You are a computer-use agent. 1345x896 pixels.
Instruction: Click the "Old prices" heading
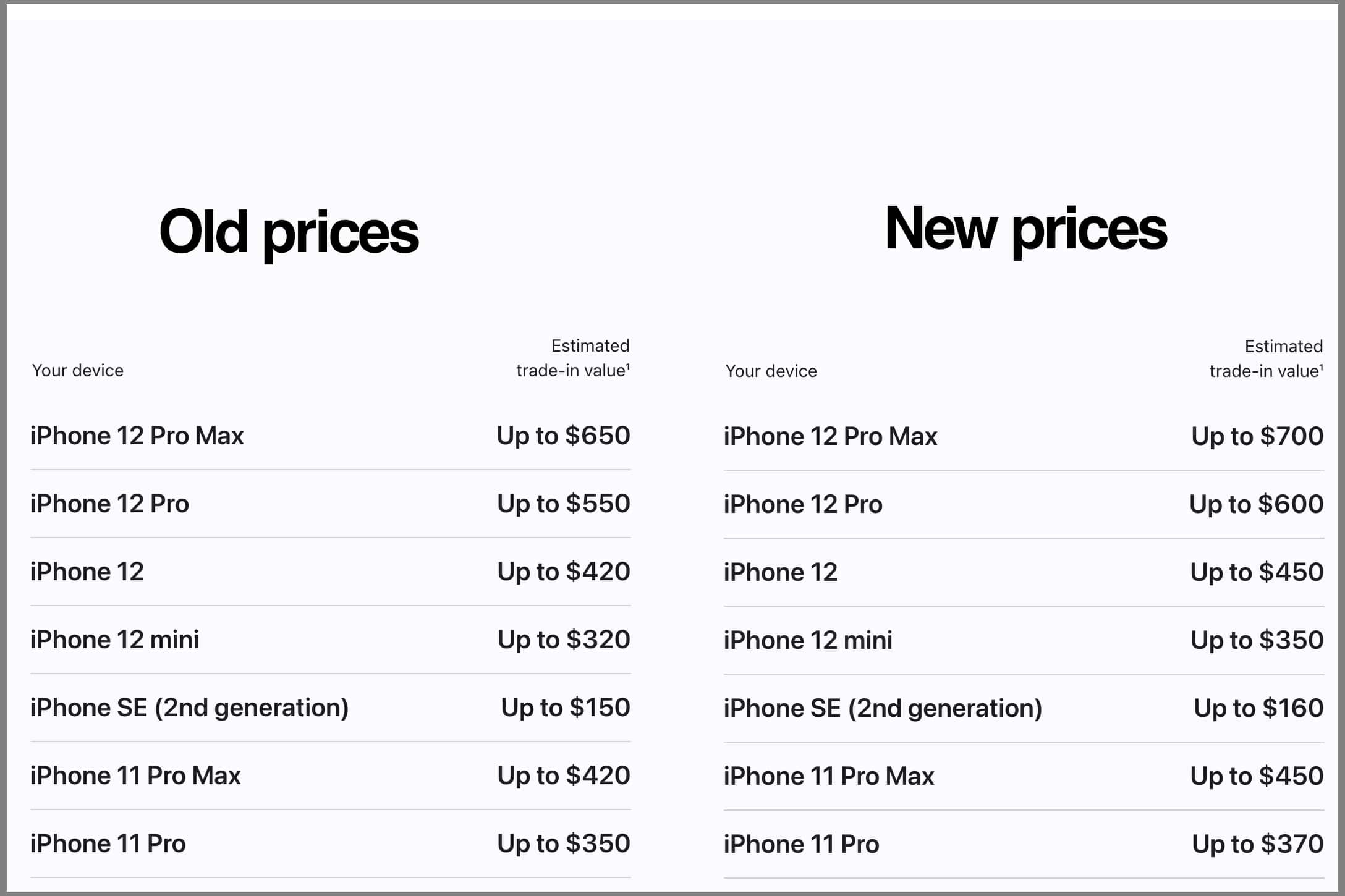(x=289, y=232)
